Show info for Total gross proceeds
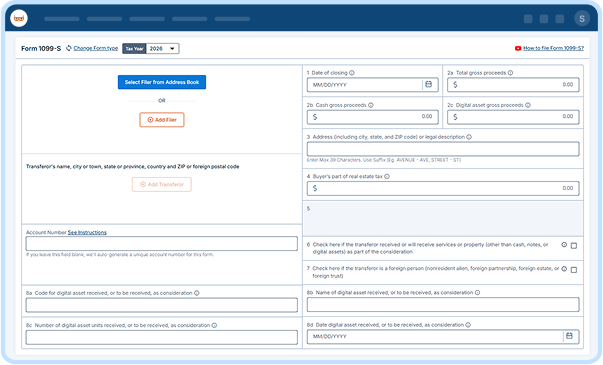 (510, 73)
